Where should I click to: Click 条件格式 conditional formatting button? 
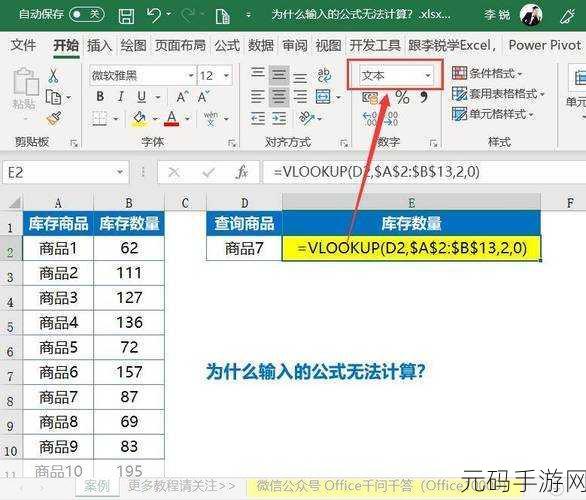click(487, 73)
